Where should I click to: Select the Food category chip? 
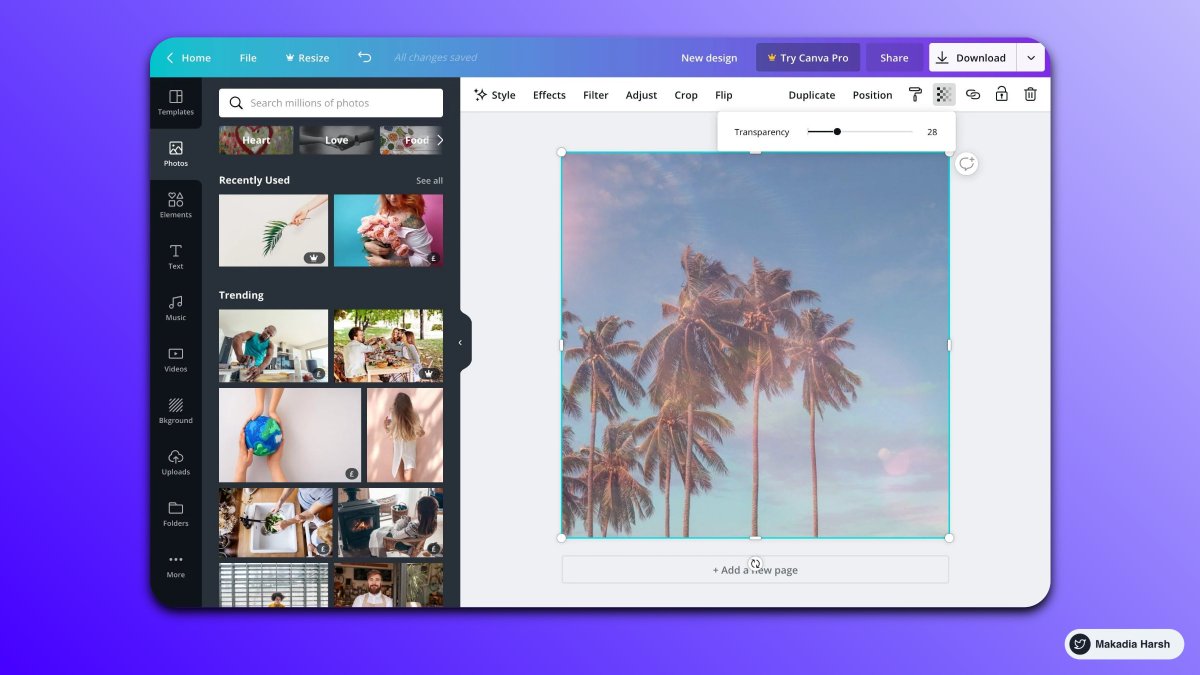coord(411,140)
